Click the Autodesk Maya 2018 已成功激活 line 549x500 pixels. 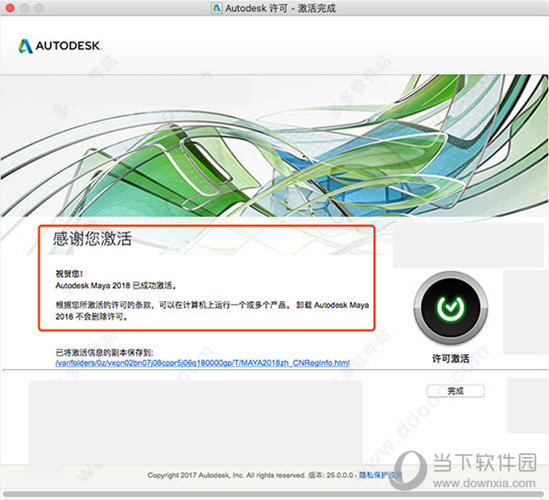(116, 286)
